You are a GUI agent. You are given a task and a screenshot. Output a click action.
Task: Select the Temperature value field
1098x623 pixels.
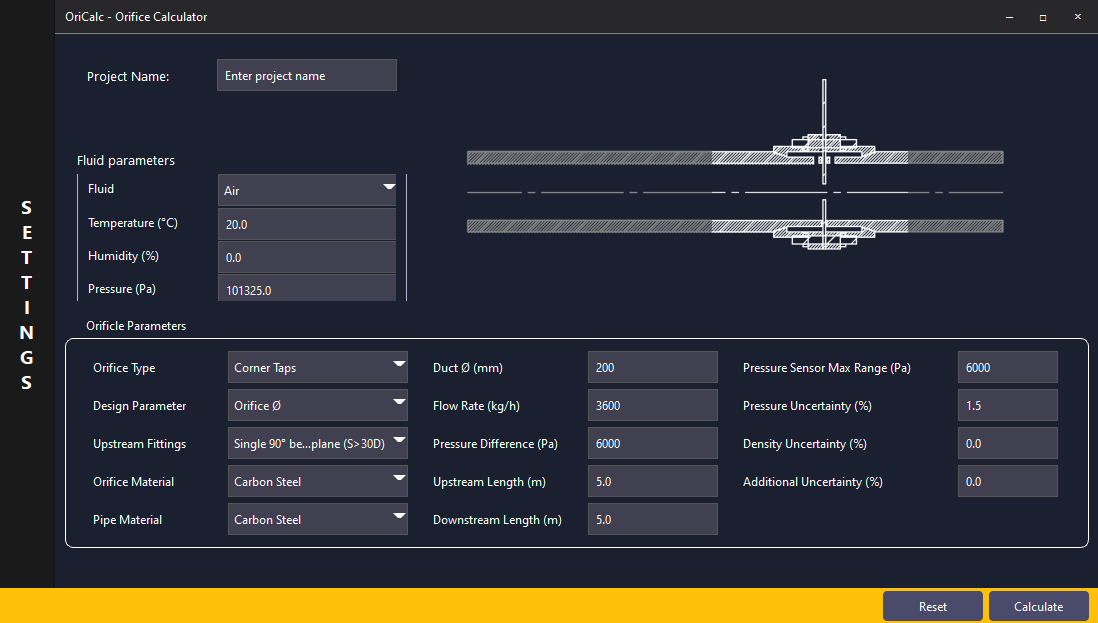(x=306, y=224)
